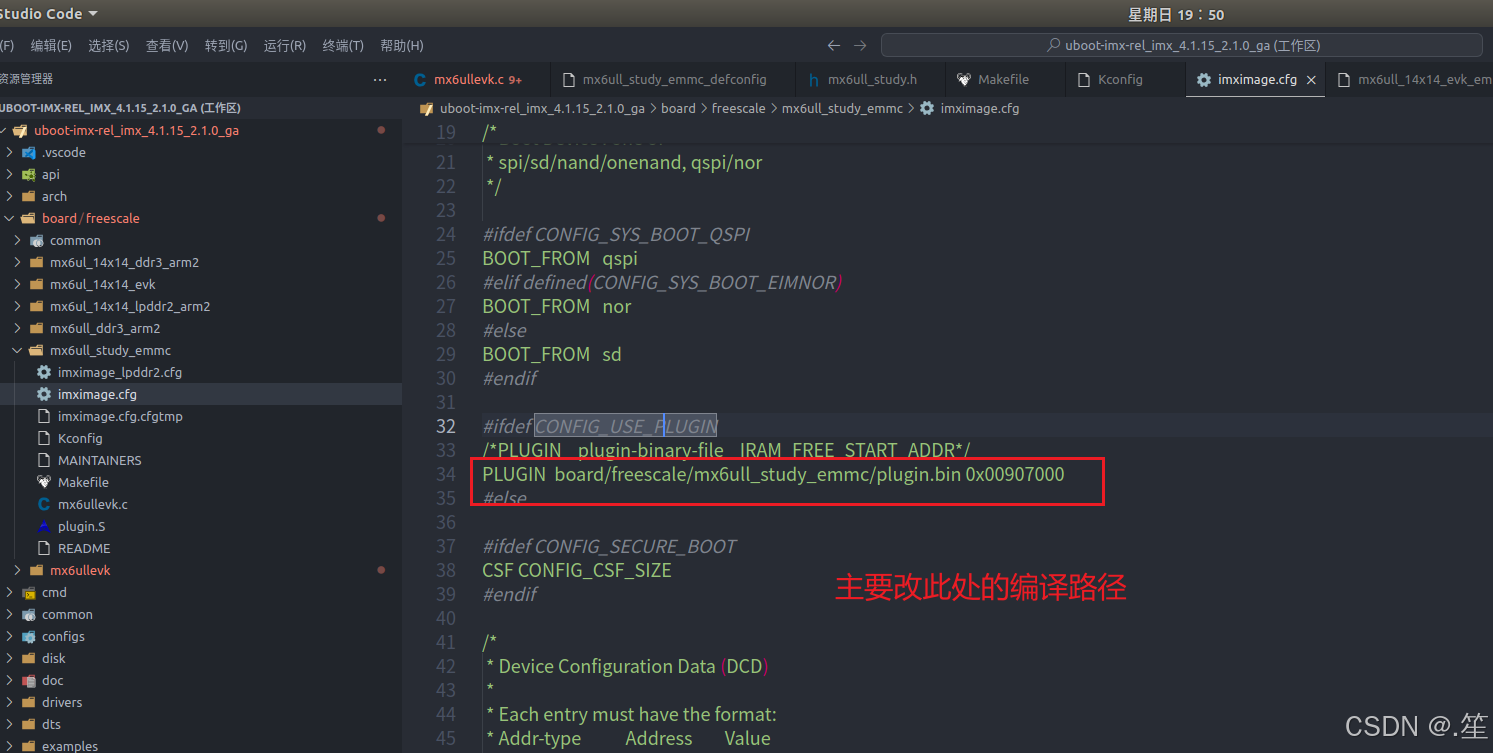Viewport: 1493px width, 753px height.
Task: Click the gear icon beside imximage.cfg breadcrumb
Action: [928, 108]
